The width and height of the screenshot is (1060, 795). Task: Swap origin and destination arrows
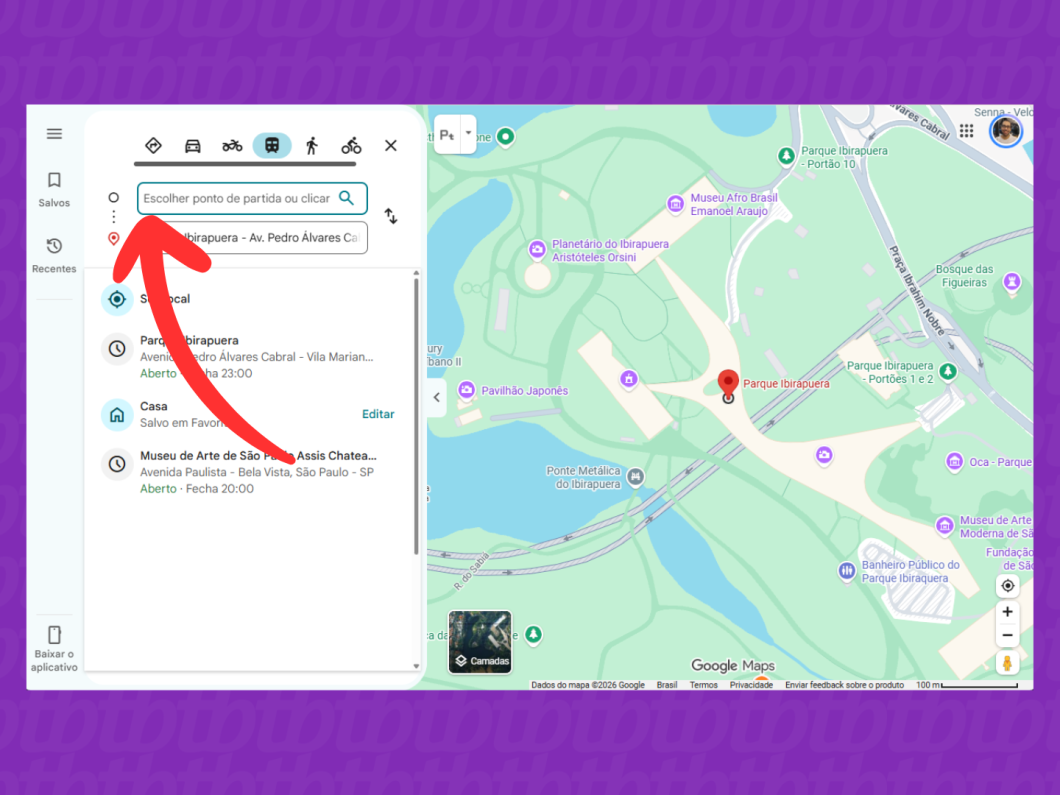pyautogui.click(x=391, y=216)
